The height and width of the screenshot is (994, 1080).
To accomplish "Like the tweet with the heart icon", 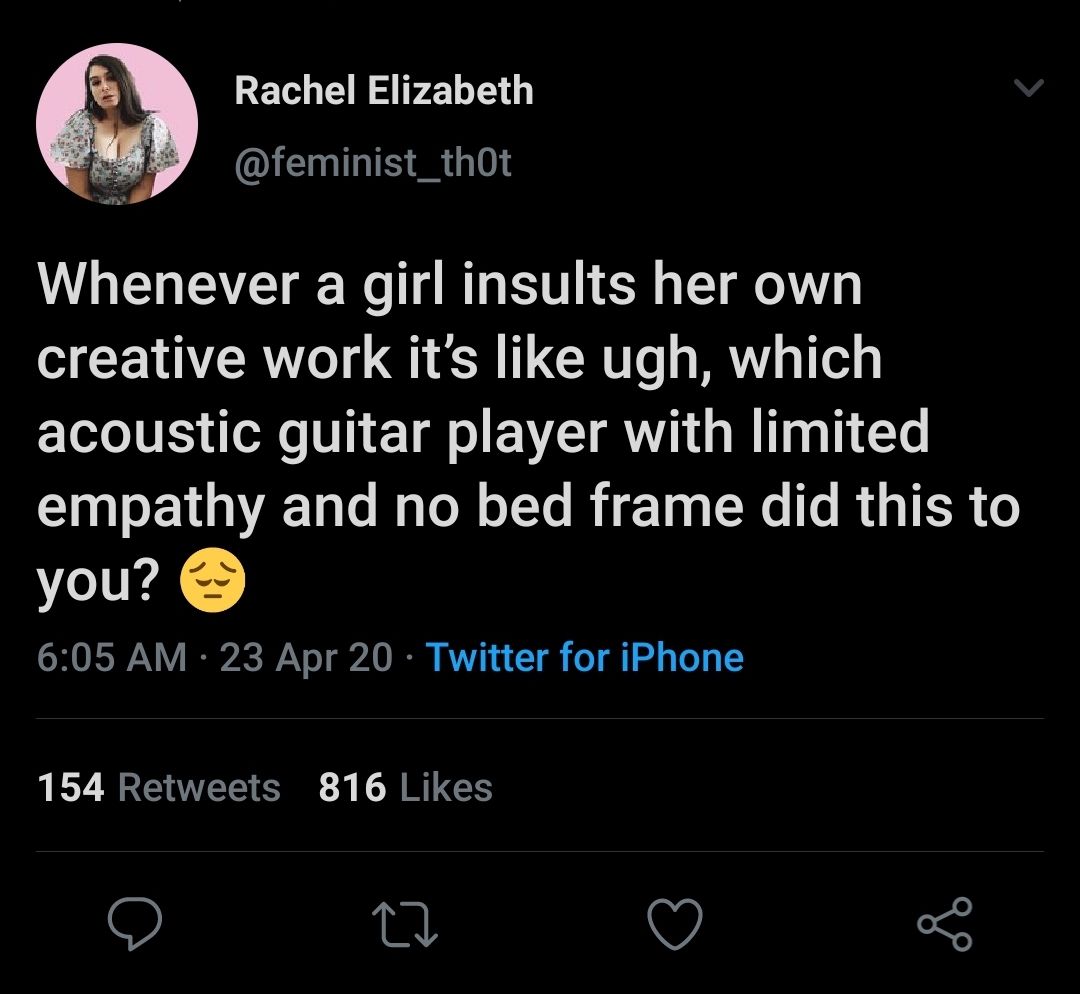I will click(676, 924).
